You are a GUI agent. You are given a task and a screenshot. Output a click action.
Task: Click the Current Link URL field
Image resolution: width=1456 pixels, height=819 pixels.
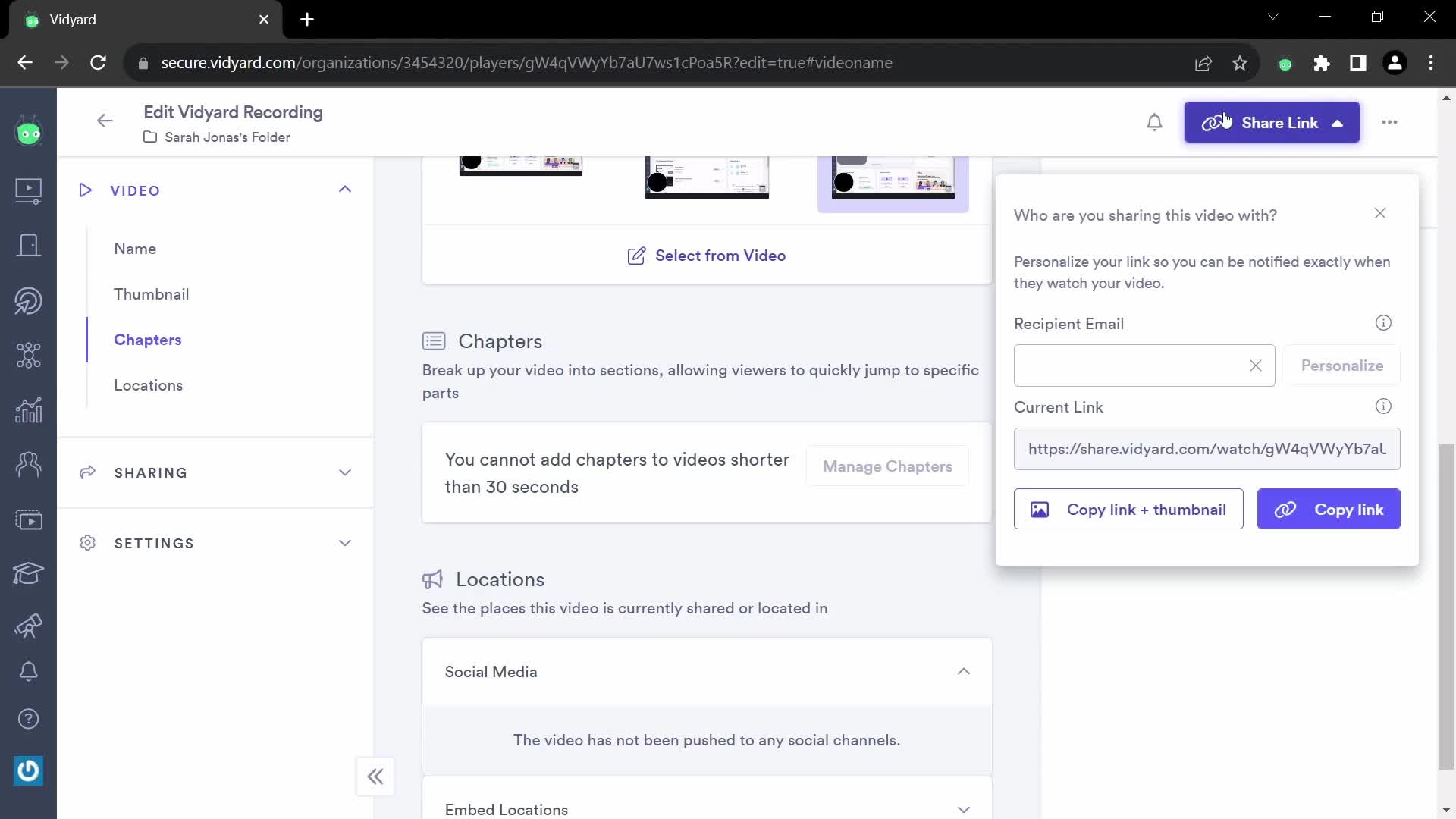click(1207, 449)
